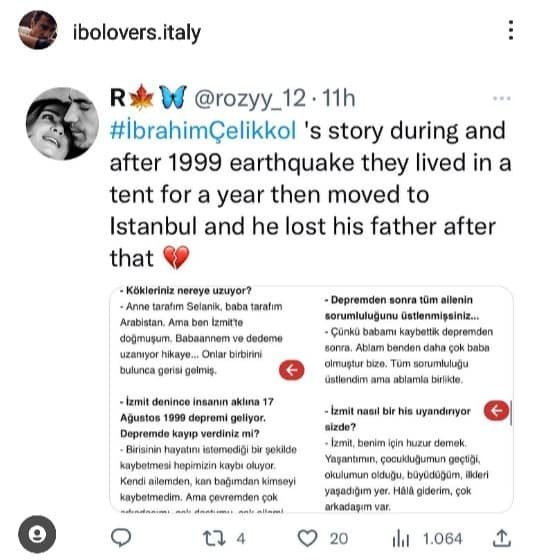This screenshot has width=540, height=560.
Task: Open rozyy_12's black-and-white avatar
Action: click(62, 124)
